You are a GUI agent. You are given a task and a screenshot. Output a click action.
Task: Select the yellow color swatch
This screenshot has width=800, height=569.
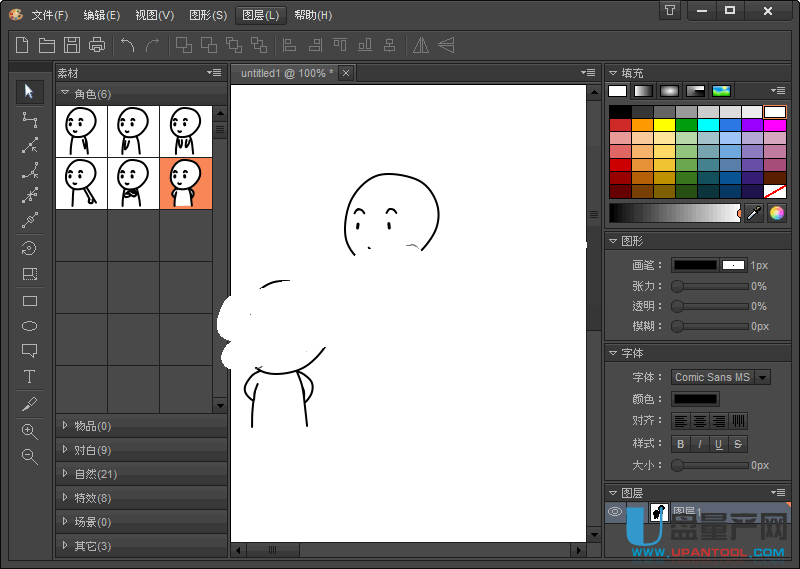pyautogui.click(x=663, y=125)
